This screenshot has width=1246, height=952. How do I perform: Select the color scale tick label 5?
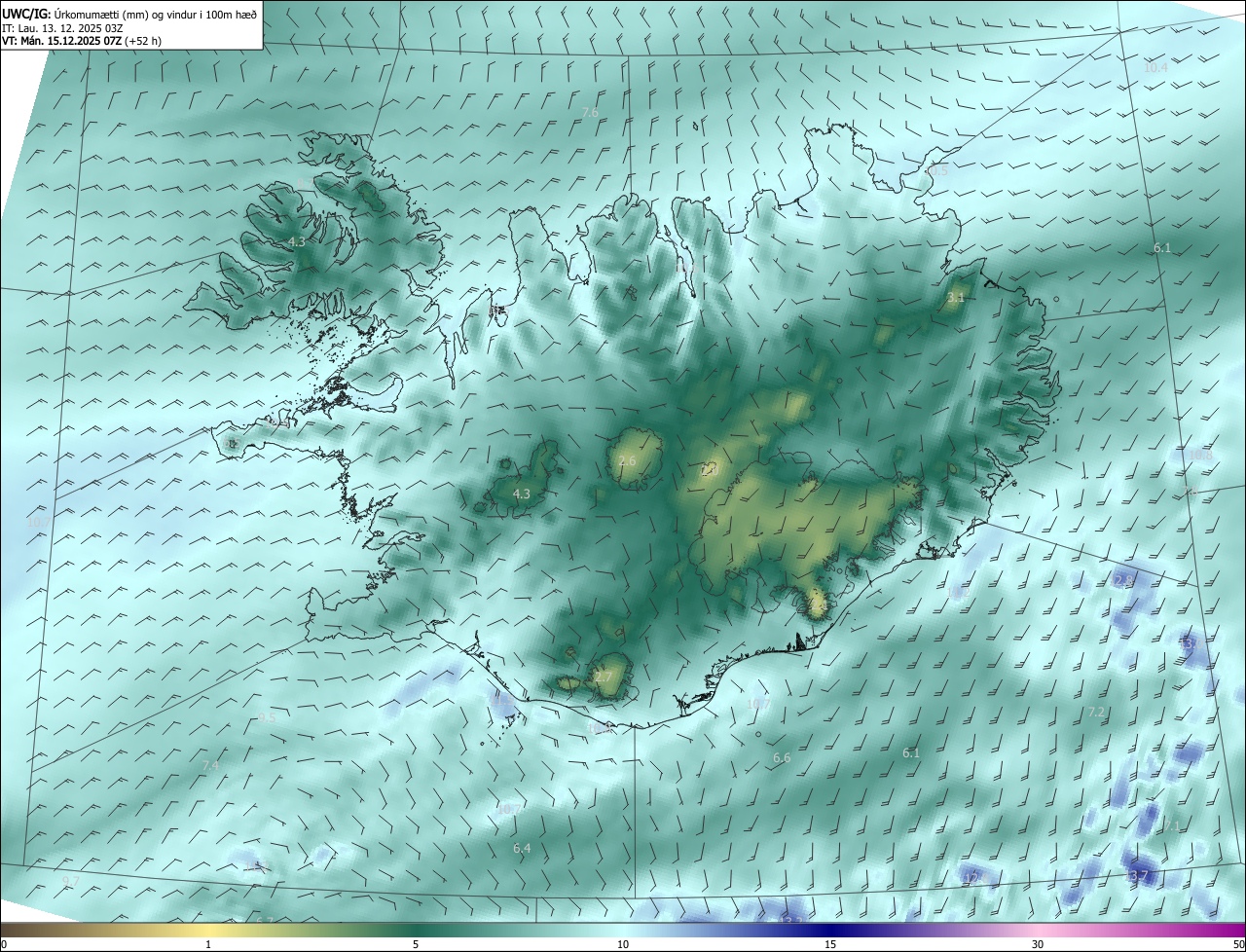[x=416, y=944]
